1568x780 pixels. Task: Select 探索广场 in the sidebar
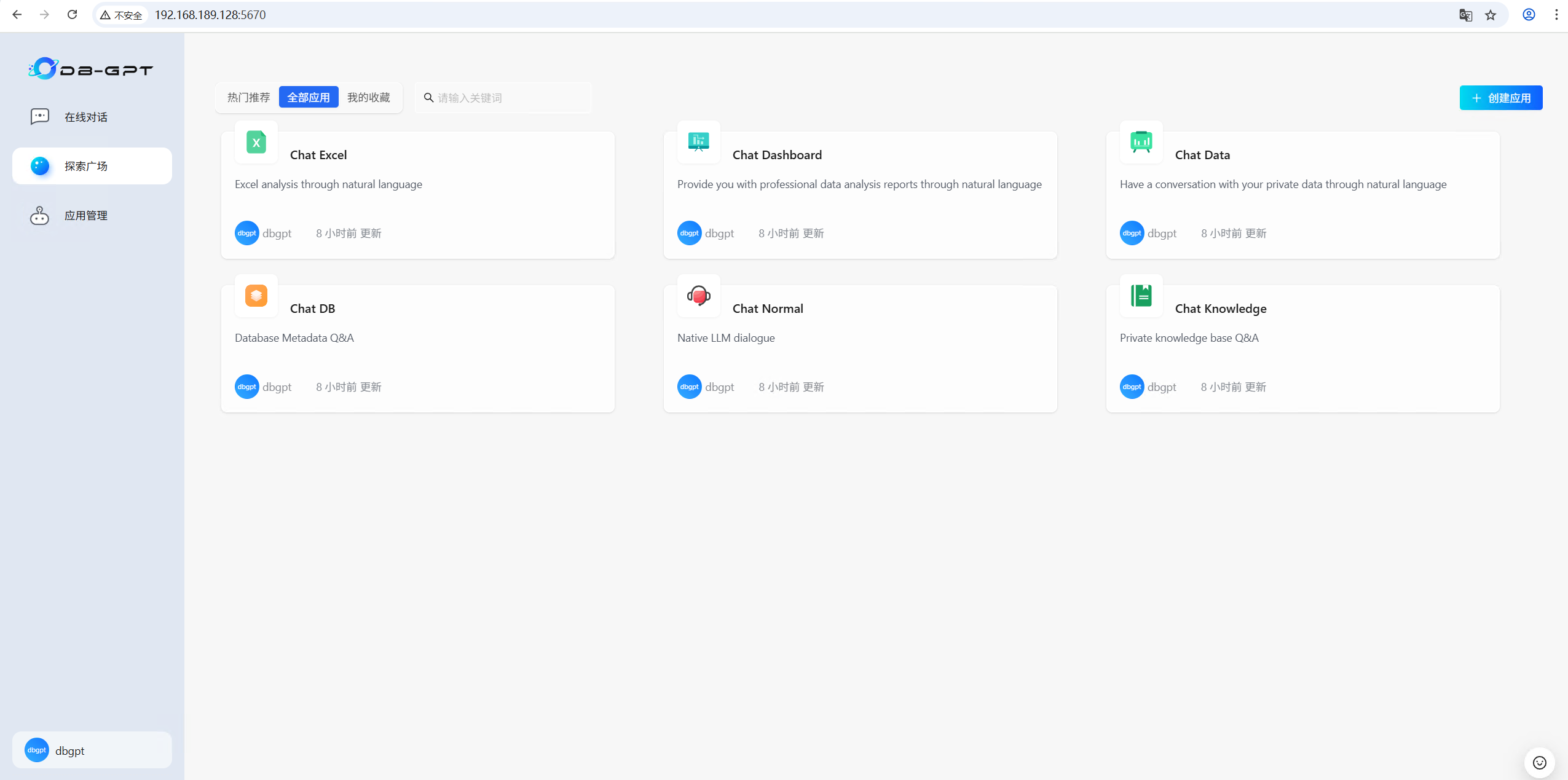pyautogui.click(x=86, y=166)
